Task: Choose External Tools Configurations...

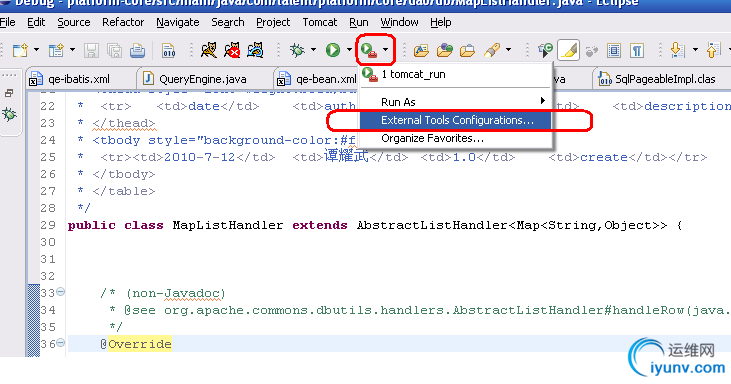Action: click(455, 120)
